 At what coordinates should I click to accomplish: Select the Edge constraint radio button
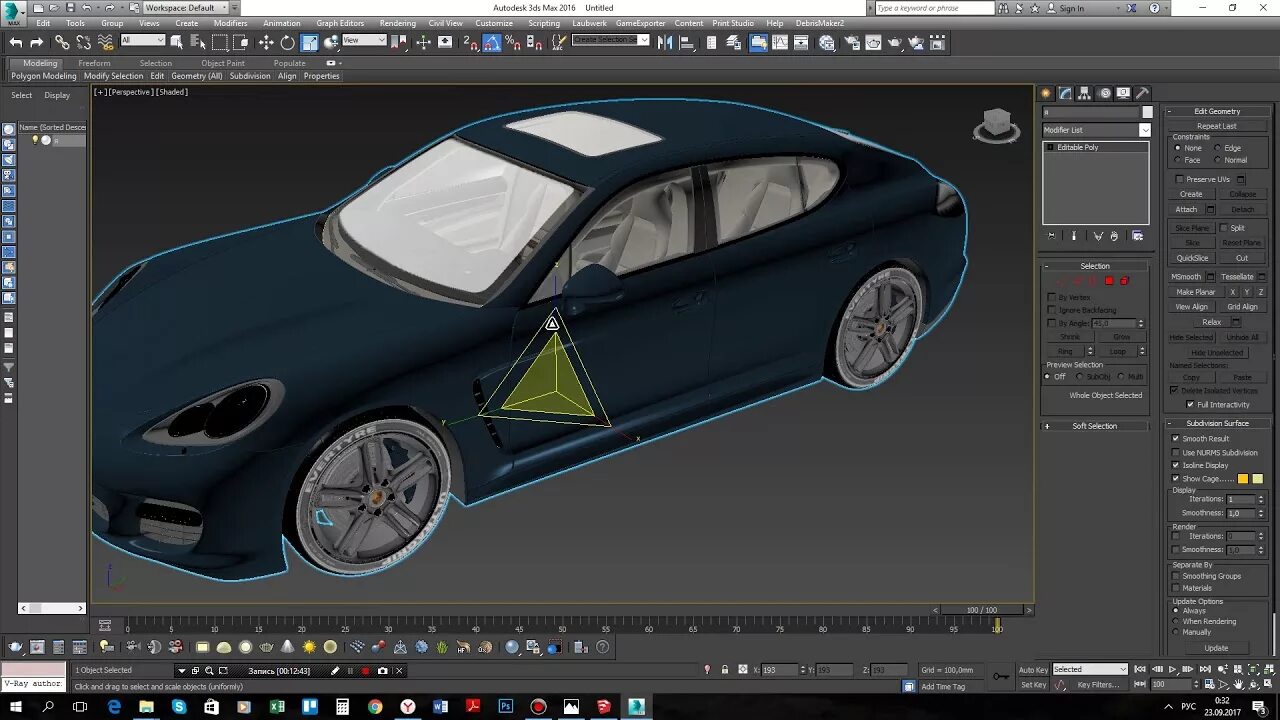pos(1217,148)
